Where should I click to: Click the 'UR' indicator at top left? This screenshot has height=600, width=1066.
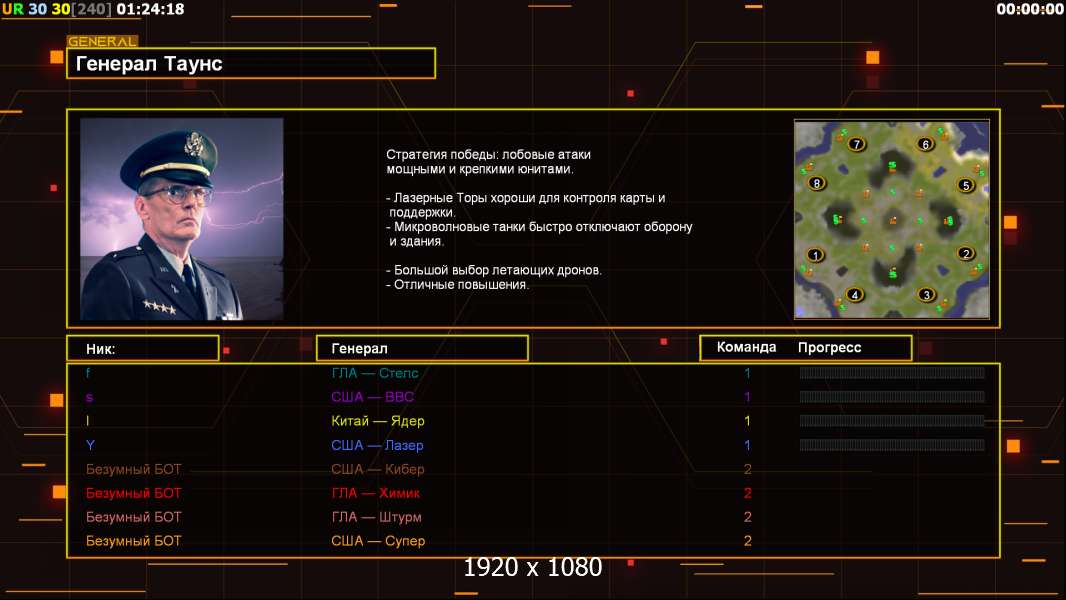pyautogui.click(x=12, y=10)
